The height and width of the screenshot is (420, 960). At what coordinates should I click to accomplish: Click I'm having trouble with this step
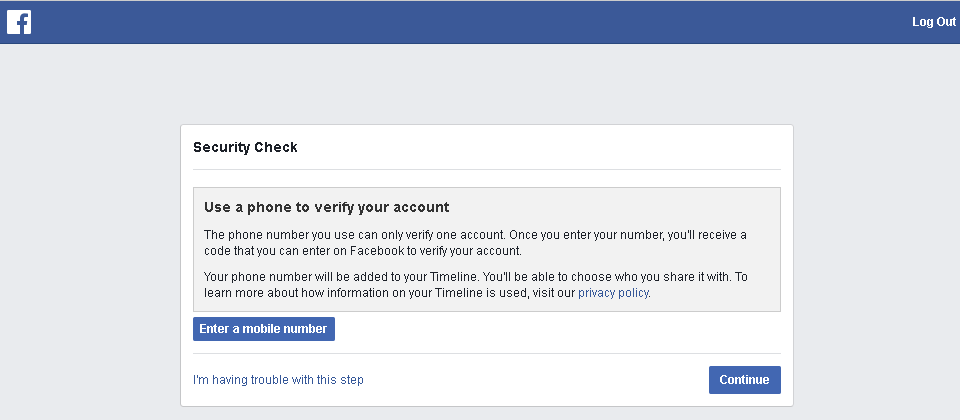tap(278, 380)
